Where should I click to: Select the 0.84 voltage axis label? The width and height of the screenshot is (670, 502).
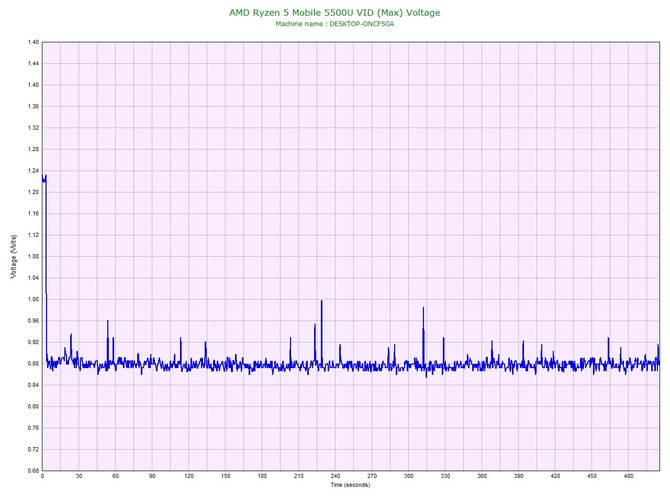tap(33, 385)
